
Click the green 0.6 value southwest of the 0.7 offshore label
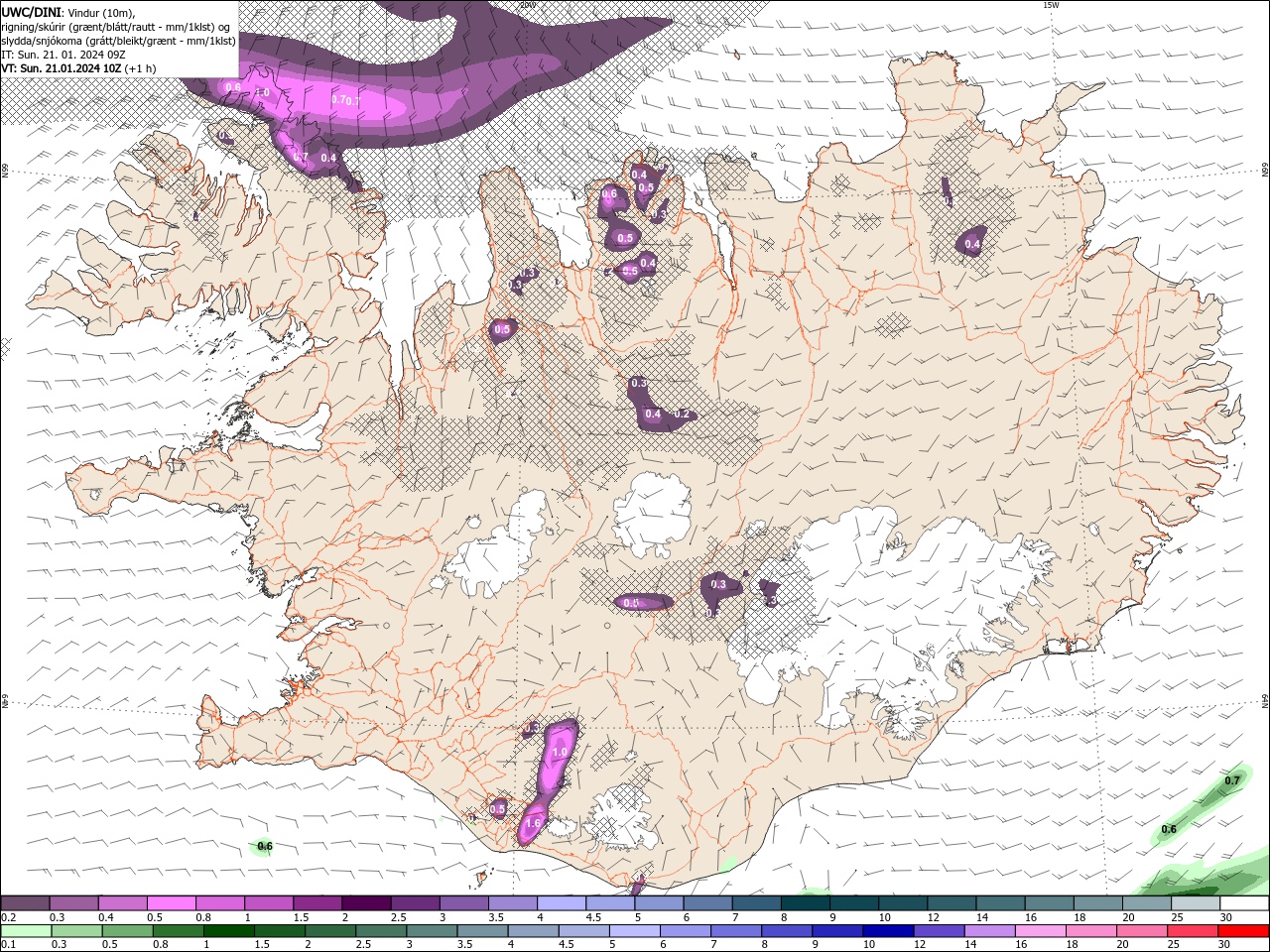click(x=1169, y=829)
